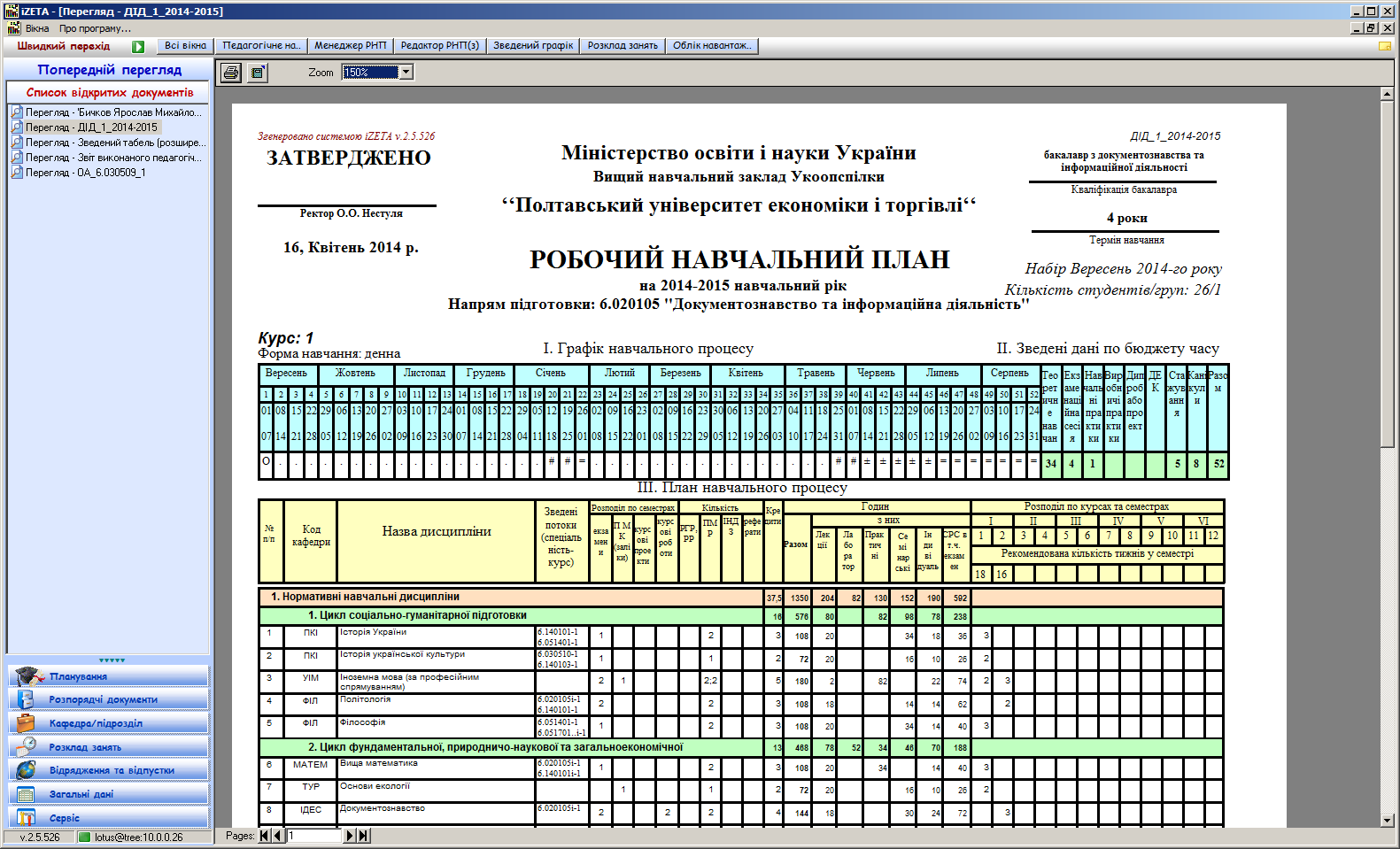Open the Про програму menu
This screenshot has width=1400, height=849.
[95, 28]
